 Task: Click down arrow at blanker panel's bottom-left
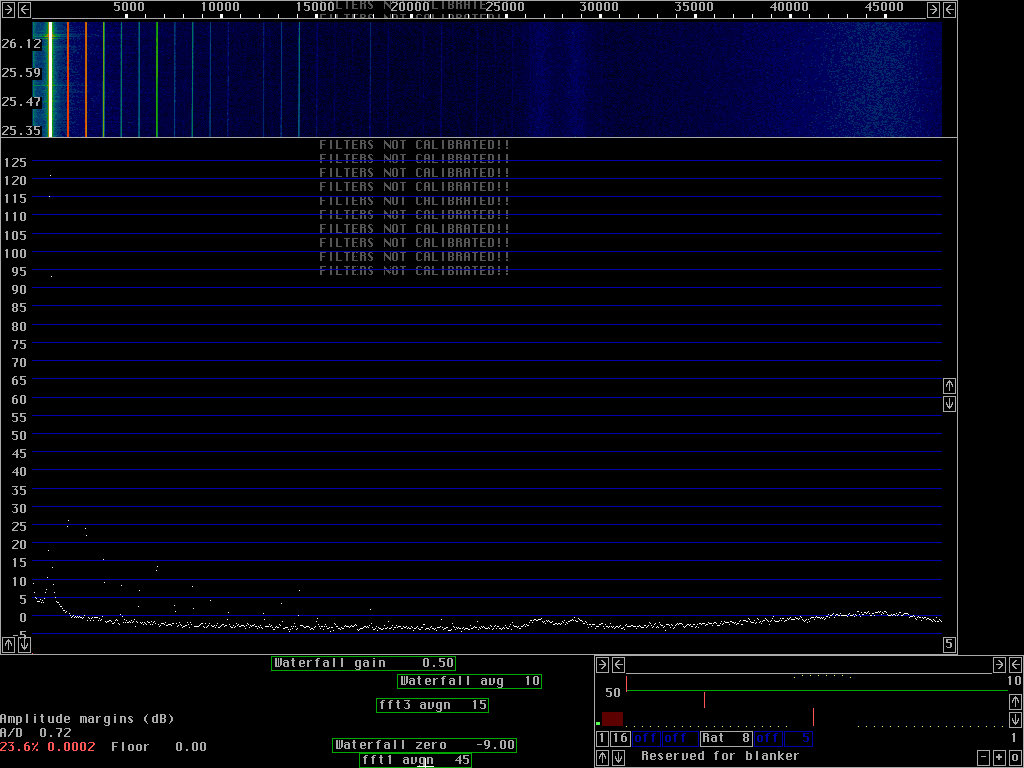pos(618,758)
